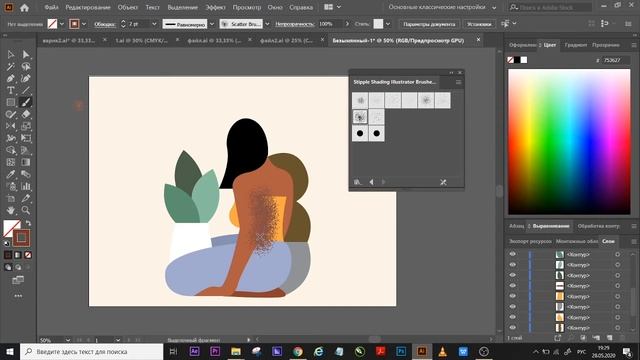
Task: Open stroke color dropdown in control bar
Action: pos(84,24)
